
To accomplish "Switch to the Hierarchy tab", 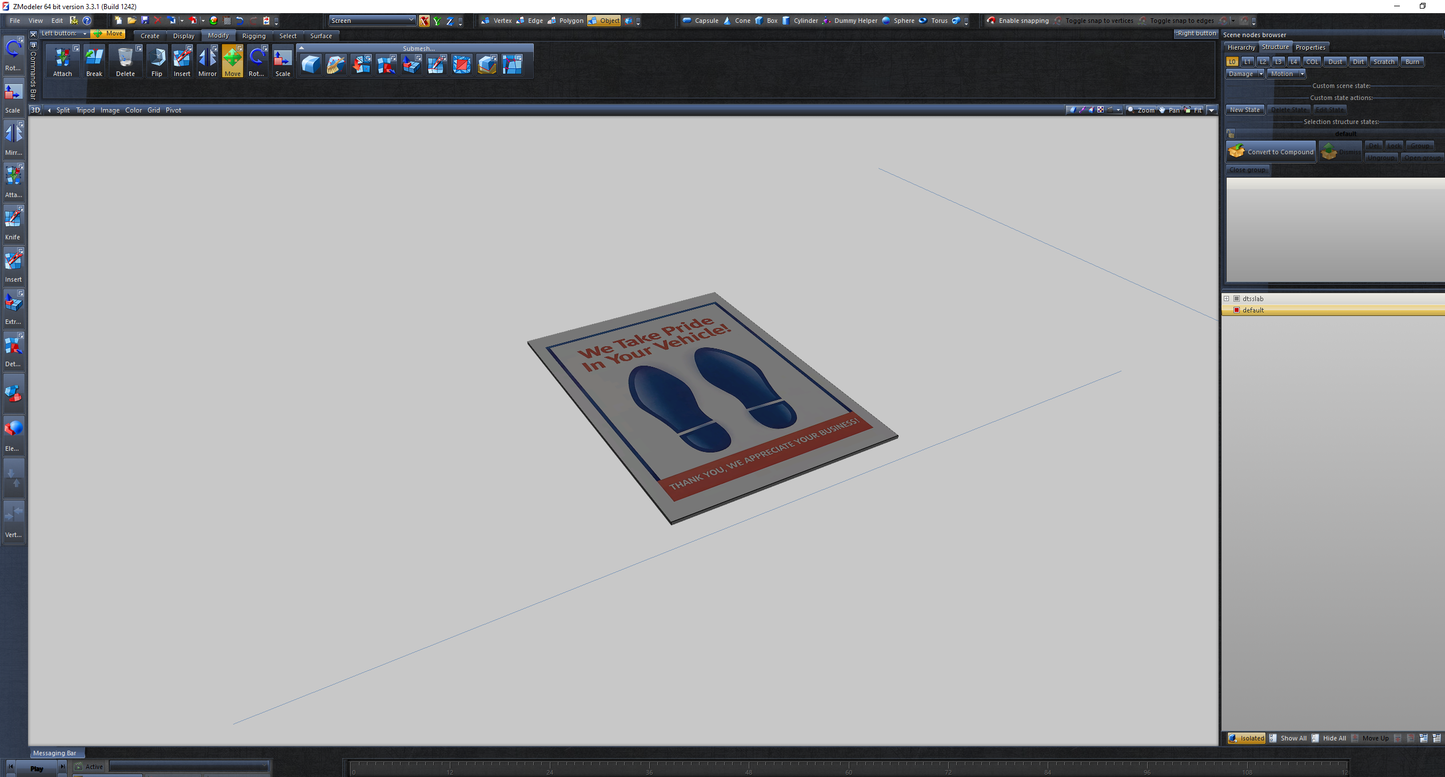I will pos(1241,46).
